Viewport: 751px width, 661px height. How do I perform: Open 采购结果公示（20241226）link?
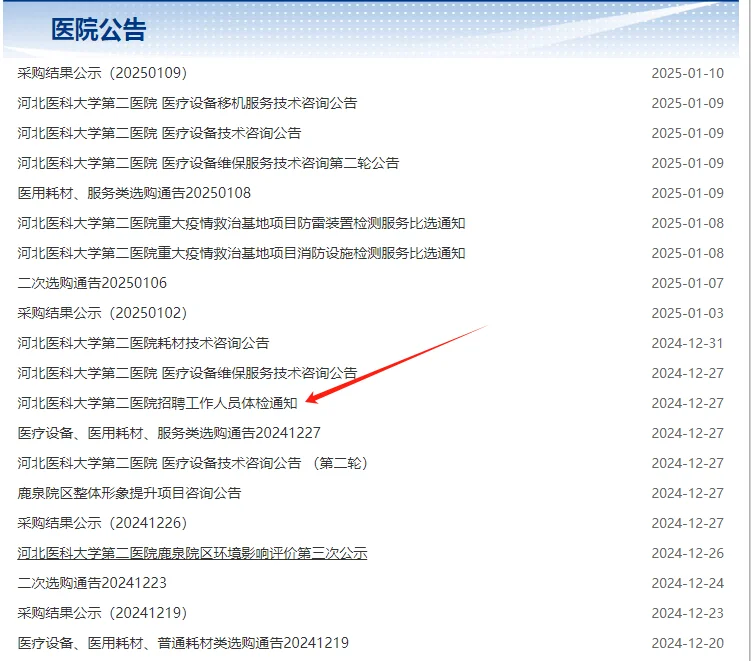(102, 523)
